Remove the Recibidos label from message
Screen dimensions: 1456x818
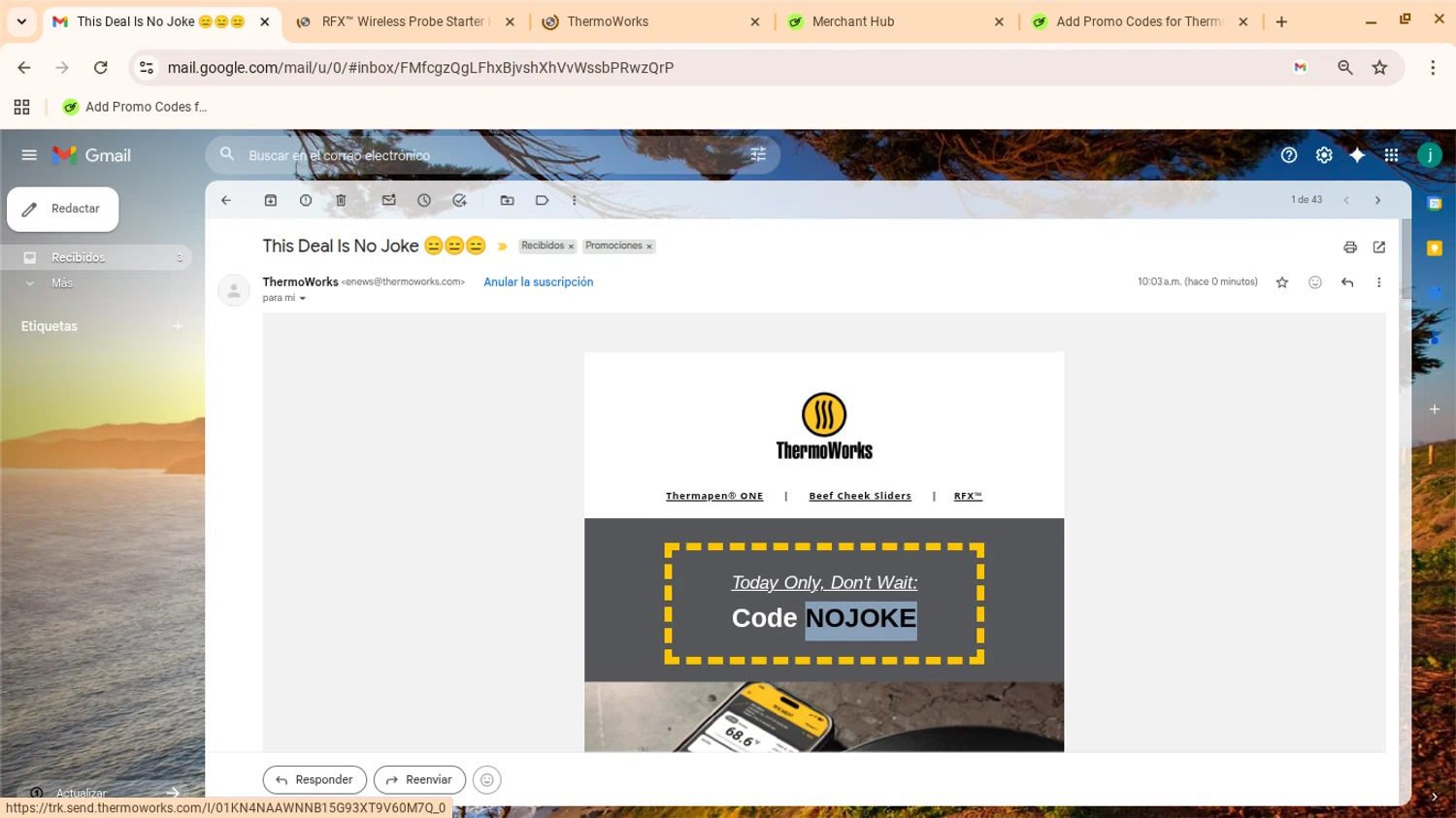tap(571, 246)
